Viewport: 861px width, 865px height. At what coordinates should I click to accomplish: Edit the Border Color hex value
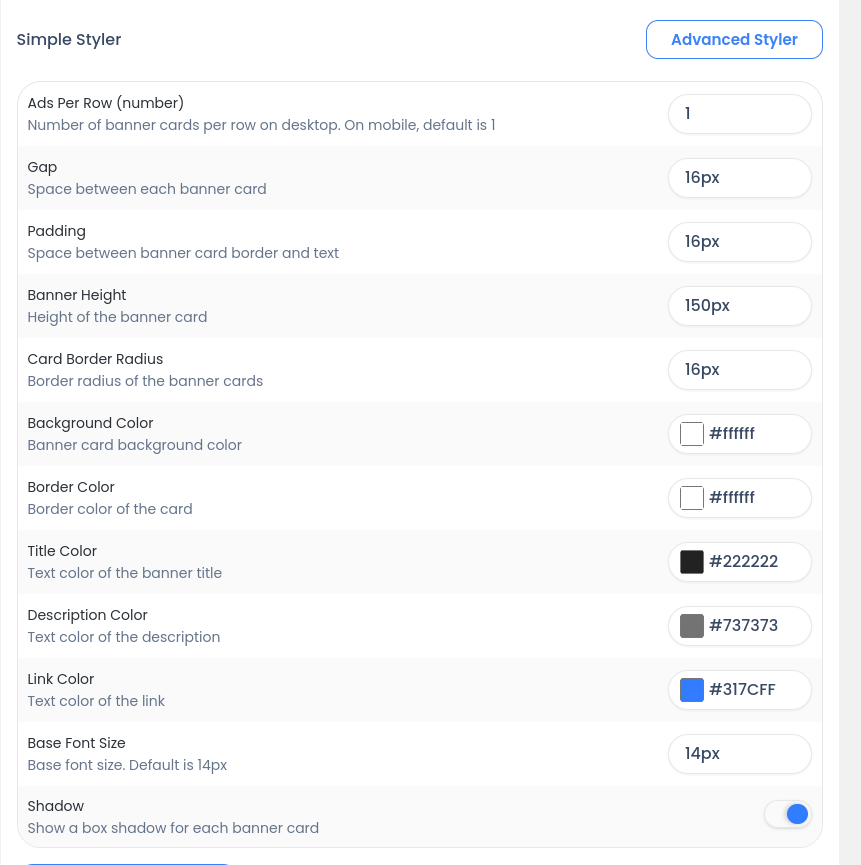[x=732, y=498]
